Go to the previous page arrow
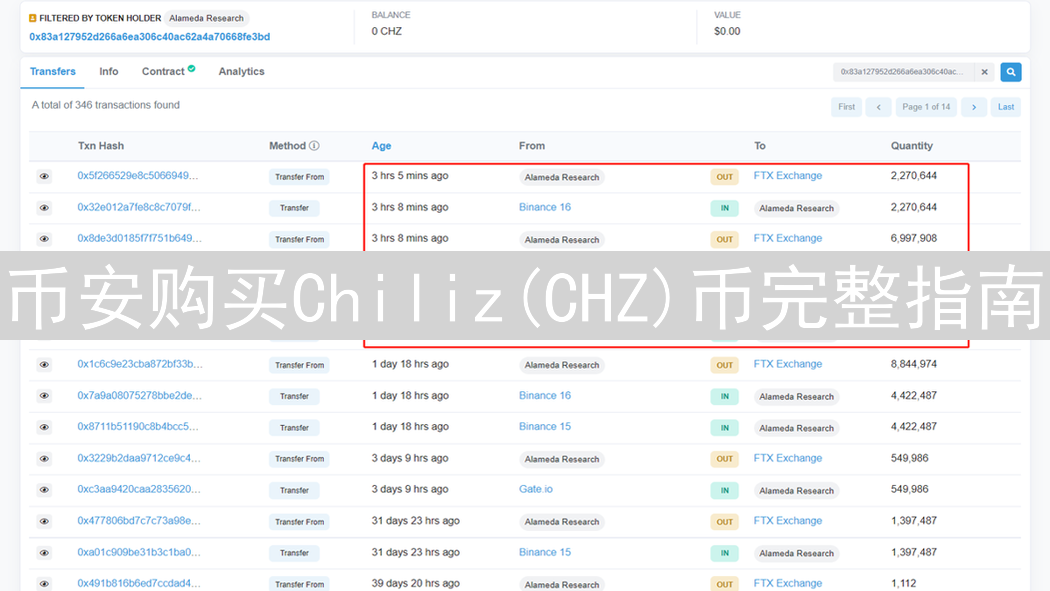This screenshot has width=1050, height=591. (878, 107)
